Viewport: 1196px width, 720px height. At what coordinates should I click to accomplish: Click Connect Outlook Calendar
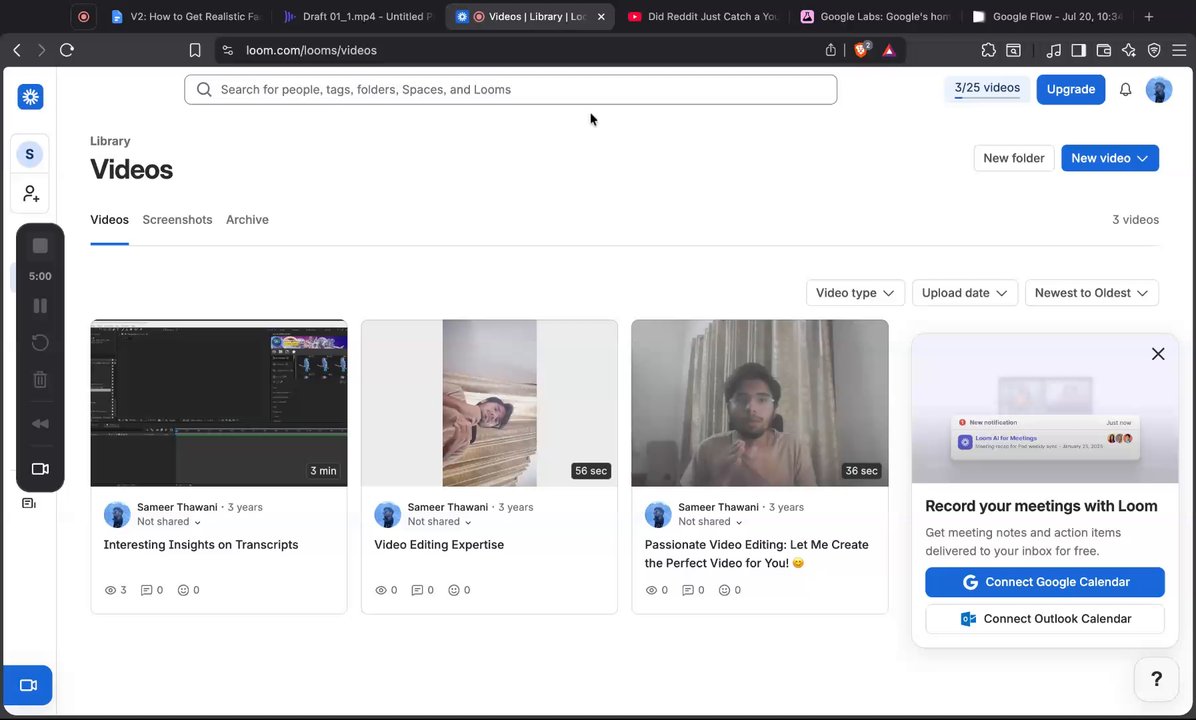coord(1044,619)
